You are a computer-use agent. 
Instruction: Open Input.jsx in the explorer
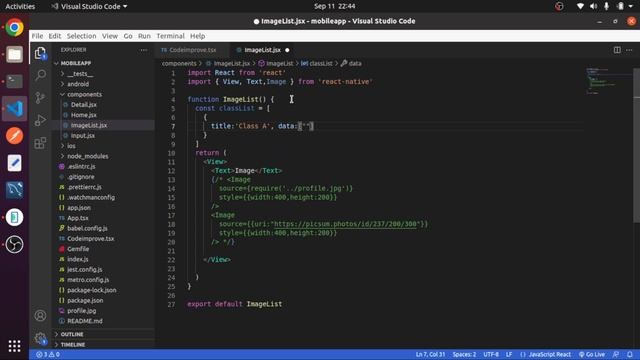[x=82, y=136]
